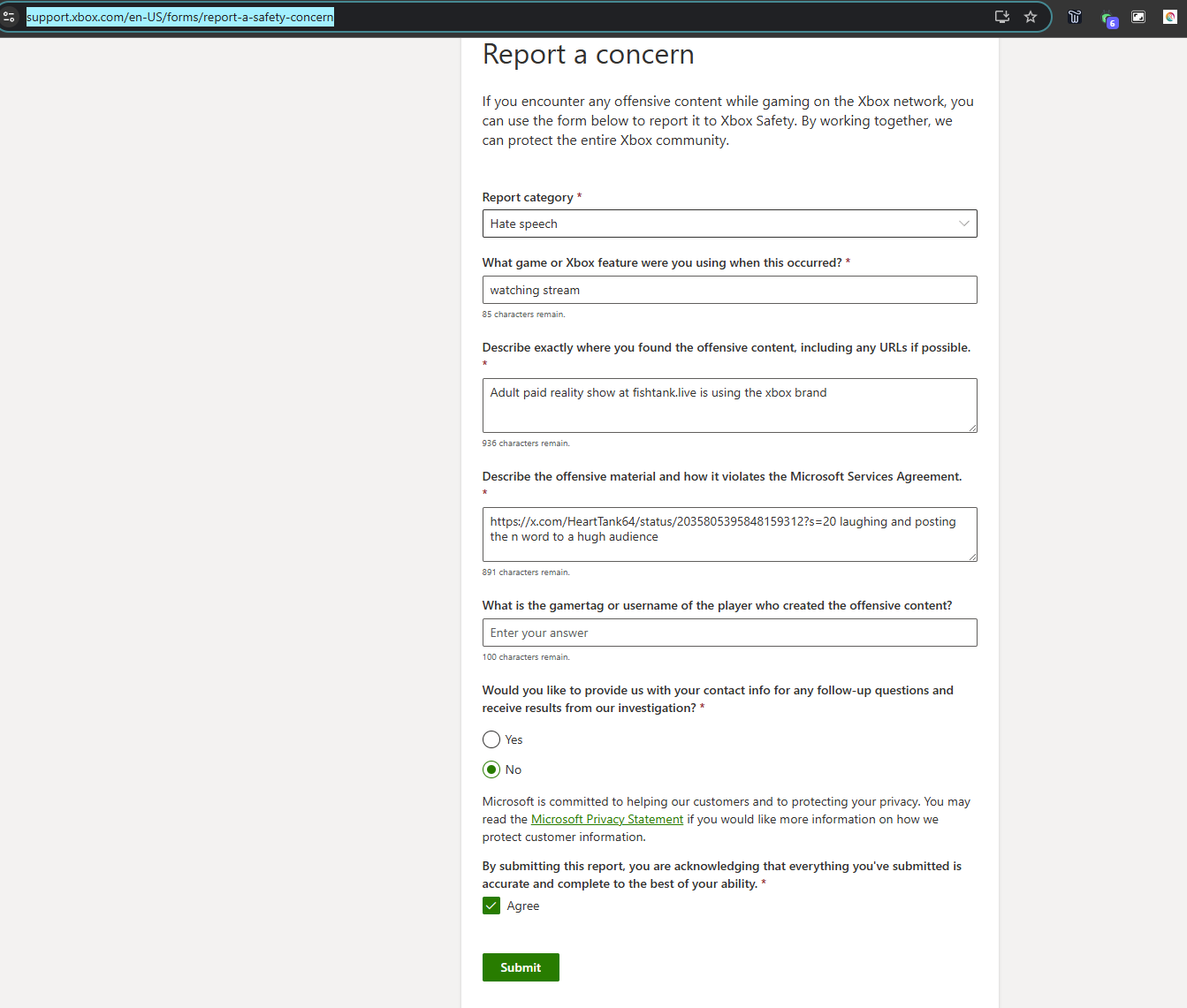Edit the offensive content location textarea
Image resolution: width=1187 pixels, height=1008 pixels.
pyautogui.click(x=729, y=405)
